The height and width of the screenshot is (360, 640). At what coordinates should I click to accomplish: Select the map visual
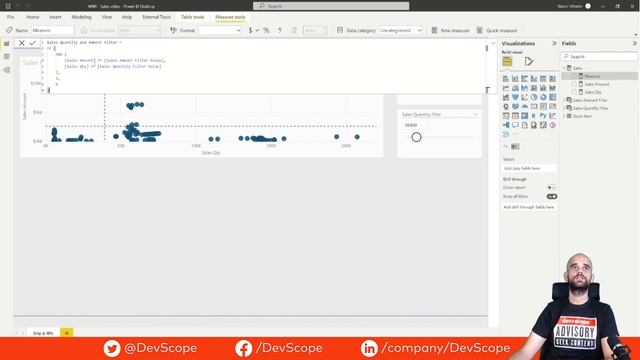pos(506,107)
